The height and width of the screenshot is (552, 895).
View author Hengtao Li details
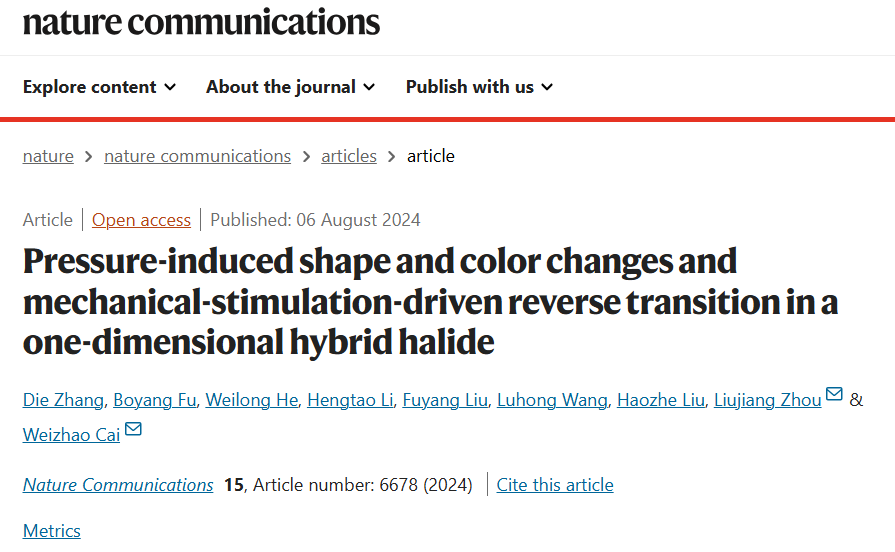click(x=350, y=400)
